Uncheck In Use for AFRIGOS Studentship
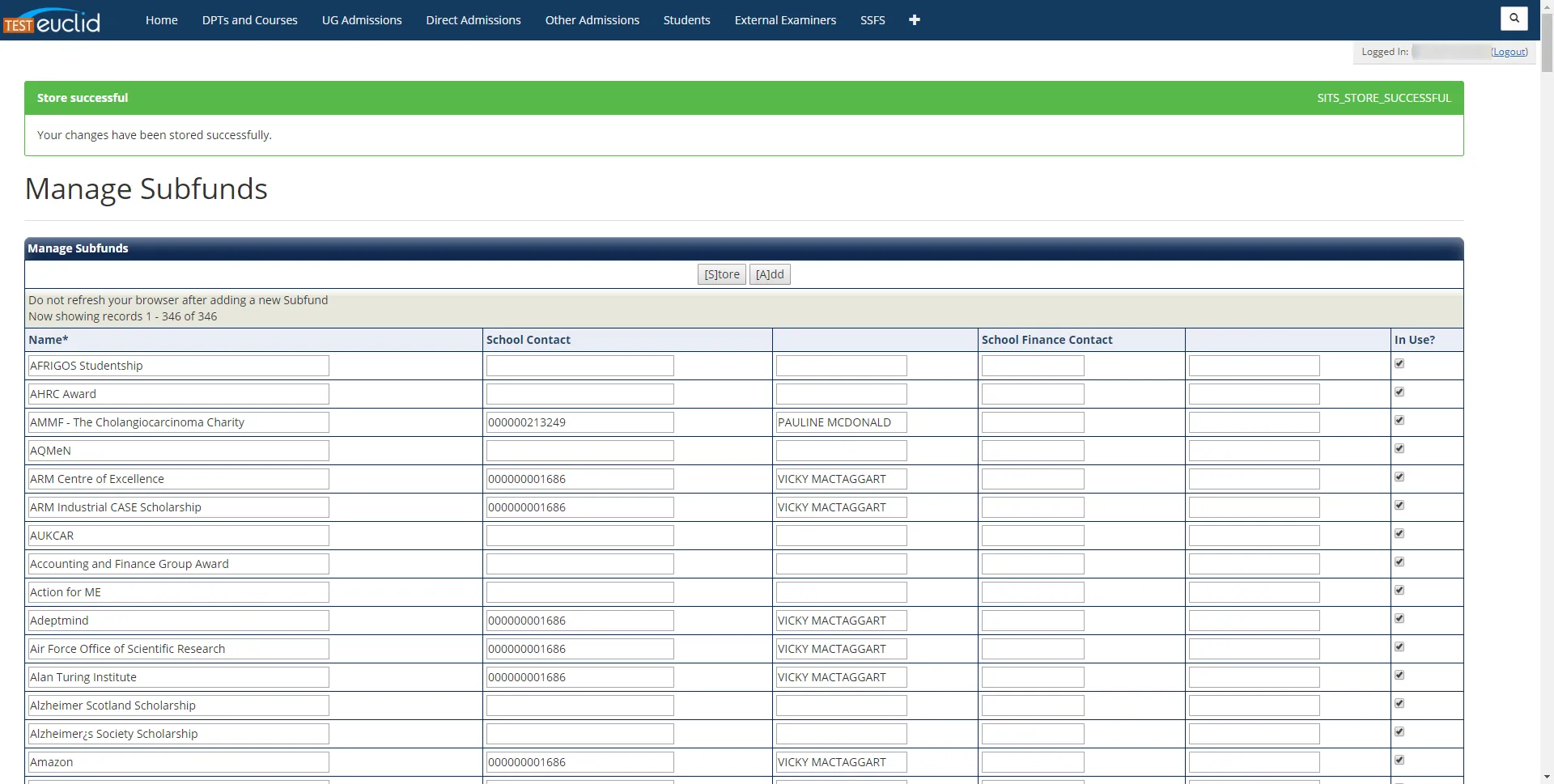 pyautogui.click(x=1399, y=363)
